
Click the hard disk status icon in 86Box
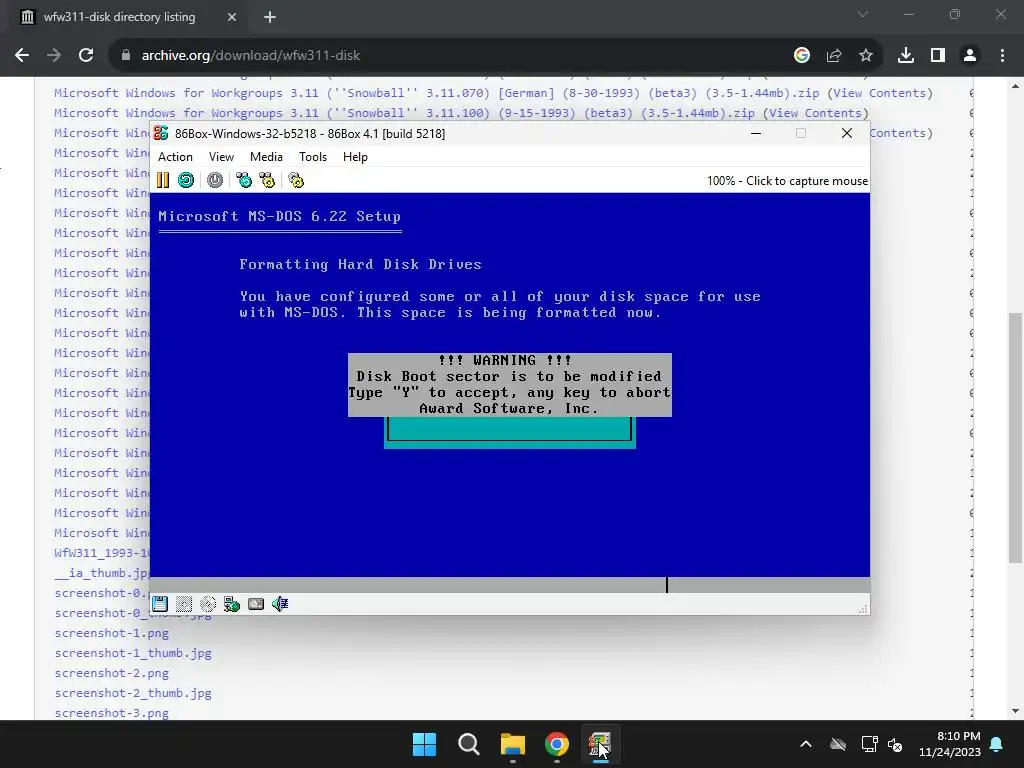click(x=256, y=604)
